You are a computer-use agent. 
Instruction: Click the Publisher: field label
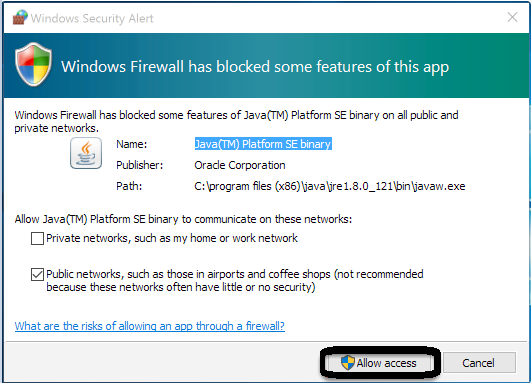(140, 165)
